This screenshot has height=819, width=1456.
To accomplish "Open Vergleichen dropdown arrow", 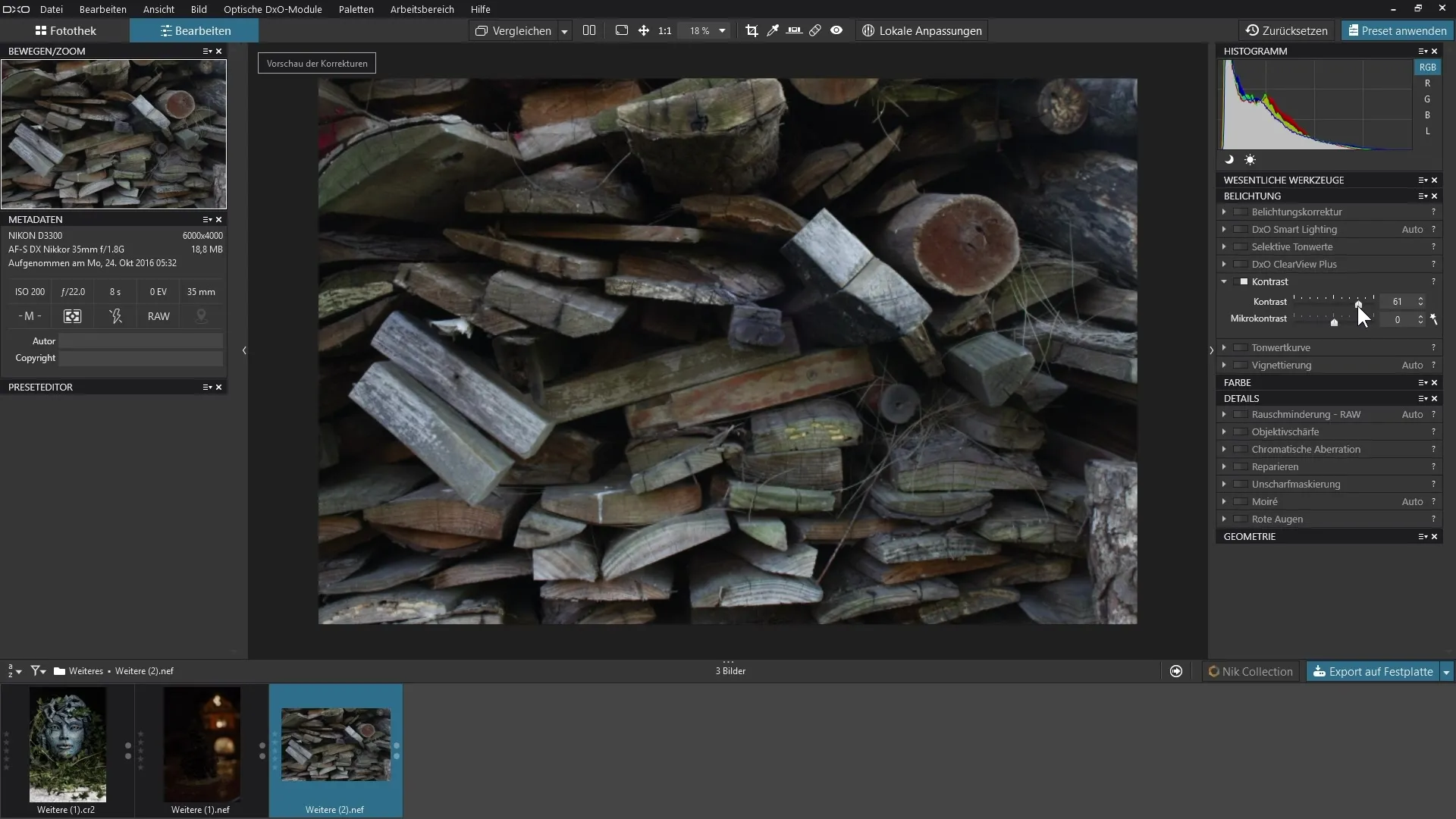I will pos(564,32).
